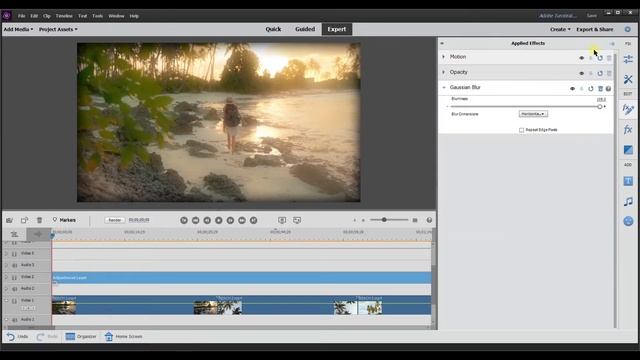Reset the Opacity effect
The width and height of the screenshot is (640, 360).
pos(600,73)
